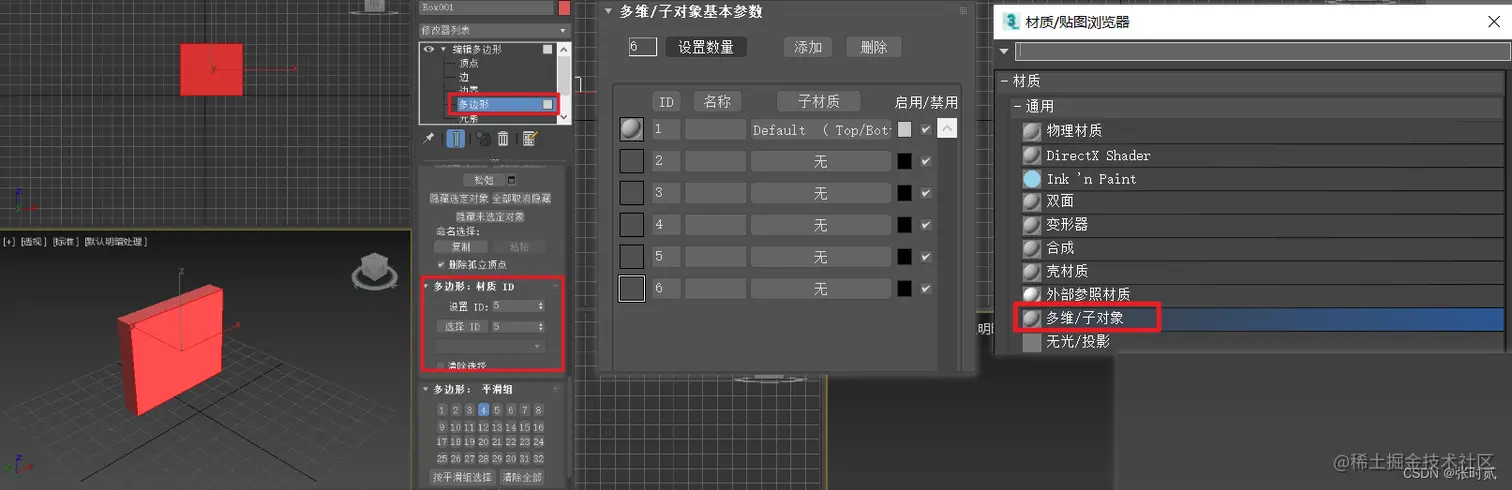1512x490 pixels.
Task: Click ID 3 black color swatch
Action: click(904, 193)
